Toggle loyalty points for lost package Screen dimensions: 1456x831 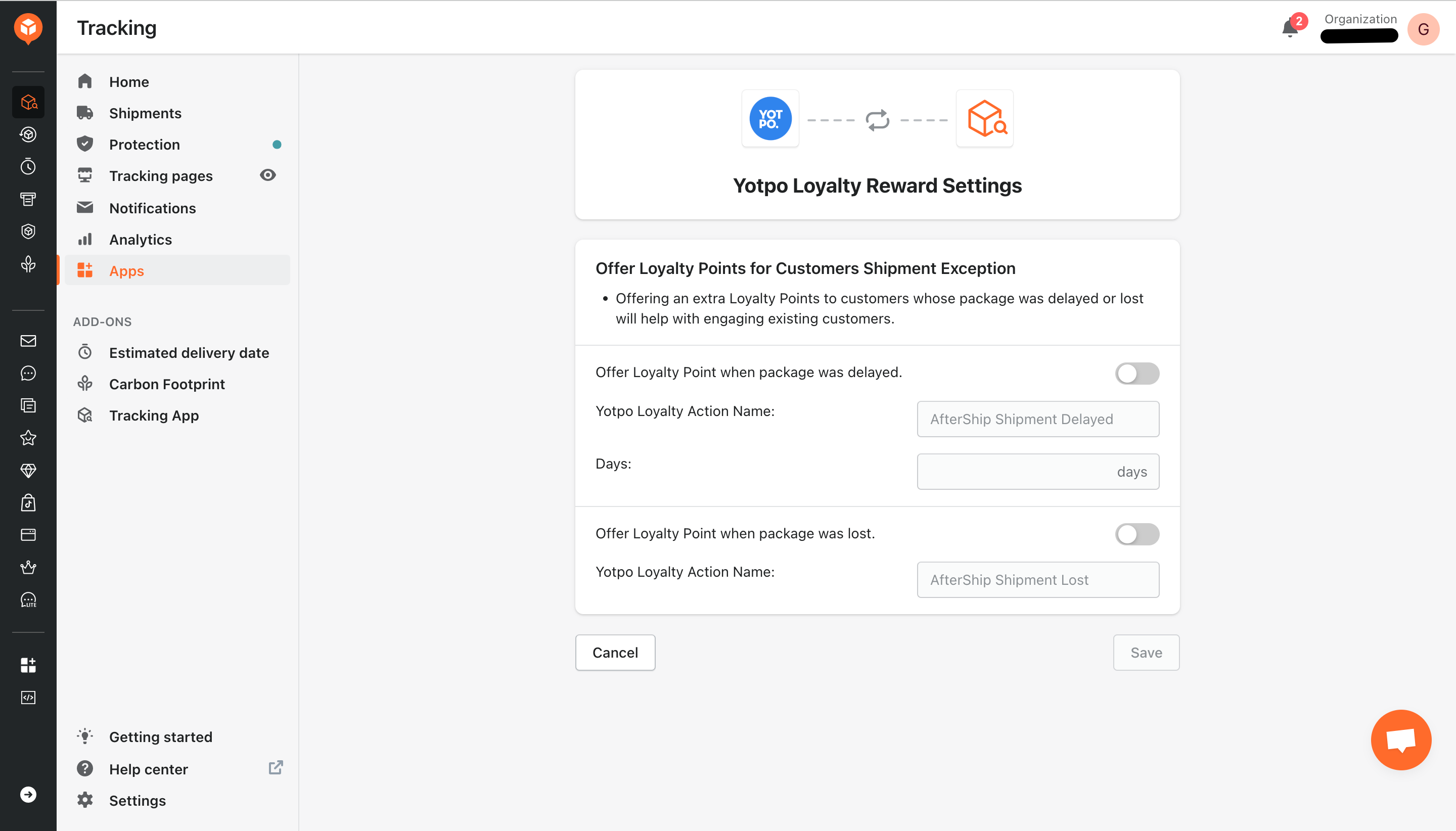tap(1137, 535)
